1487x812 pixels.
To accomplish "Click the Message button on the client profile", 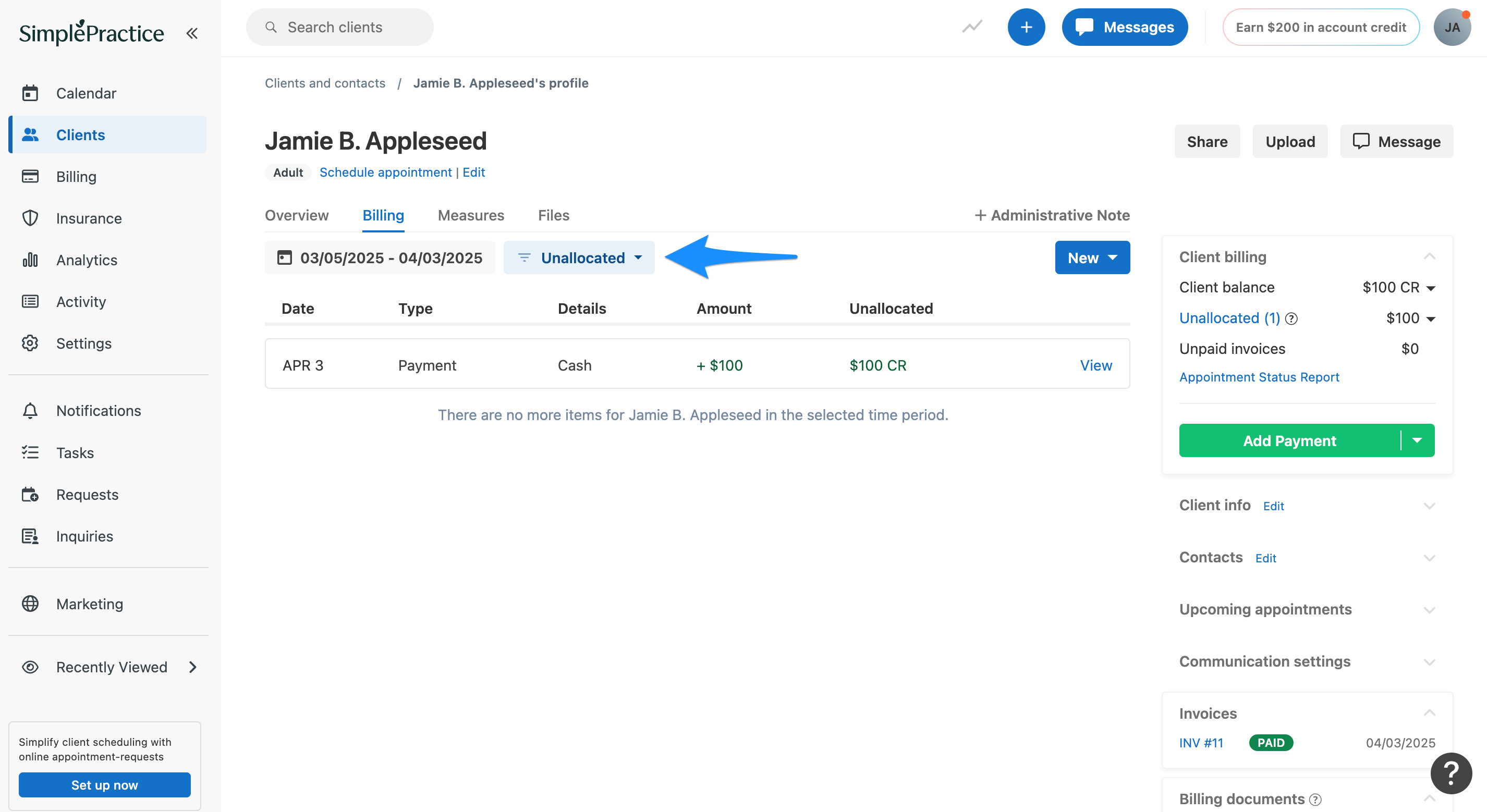I will click(x=1396, y=141).
